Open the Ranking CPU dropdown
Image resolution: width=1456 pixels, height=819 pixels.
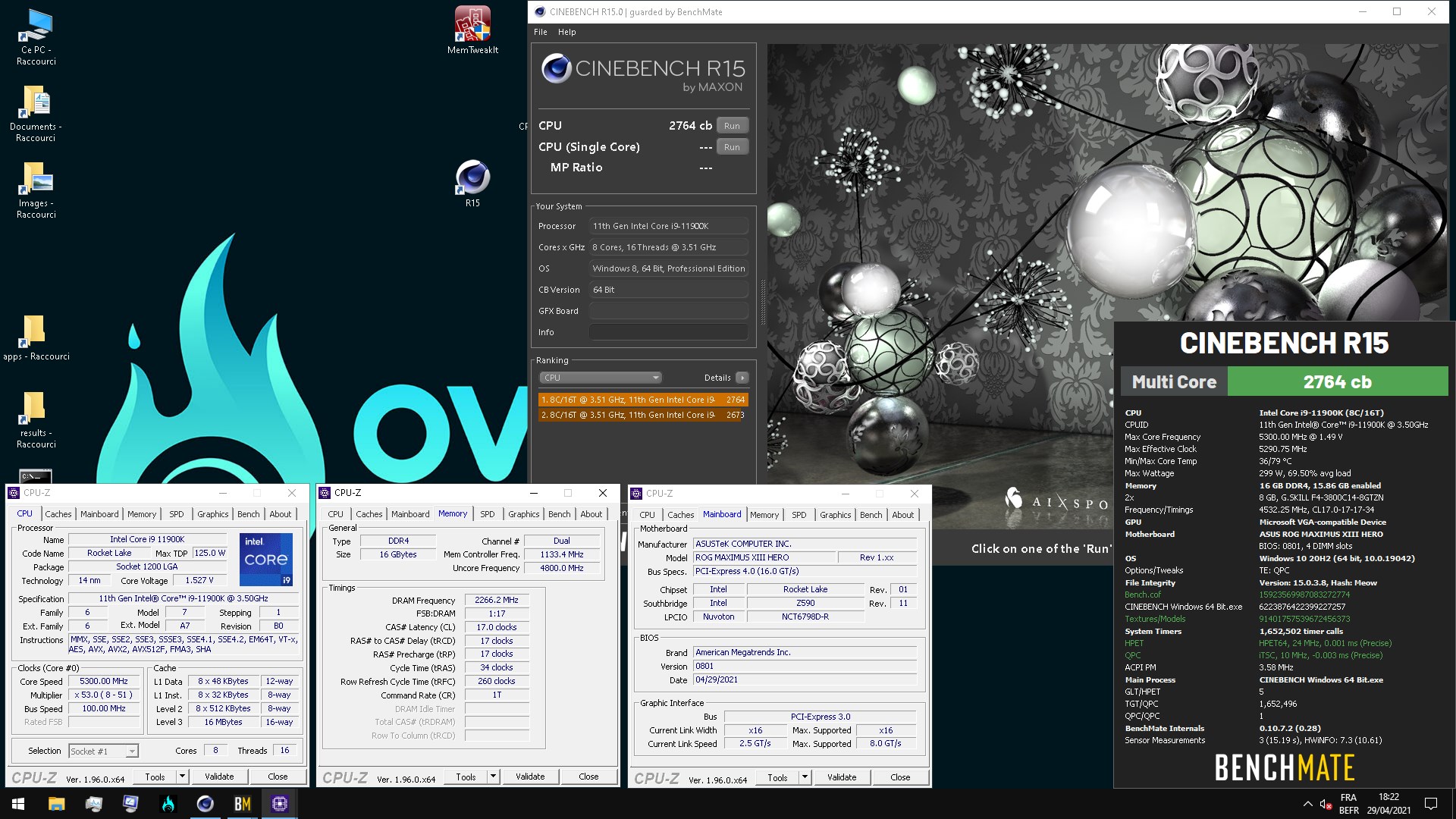(601, 378)
